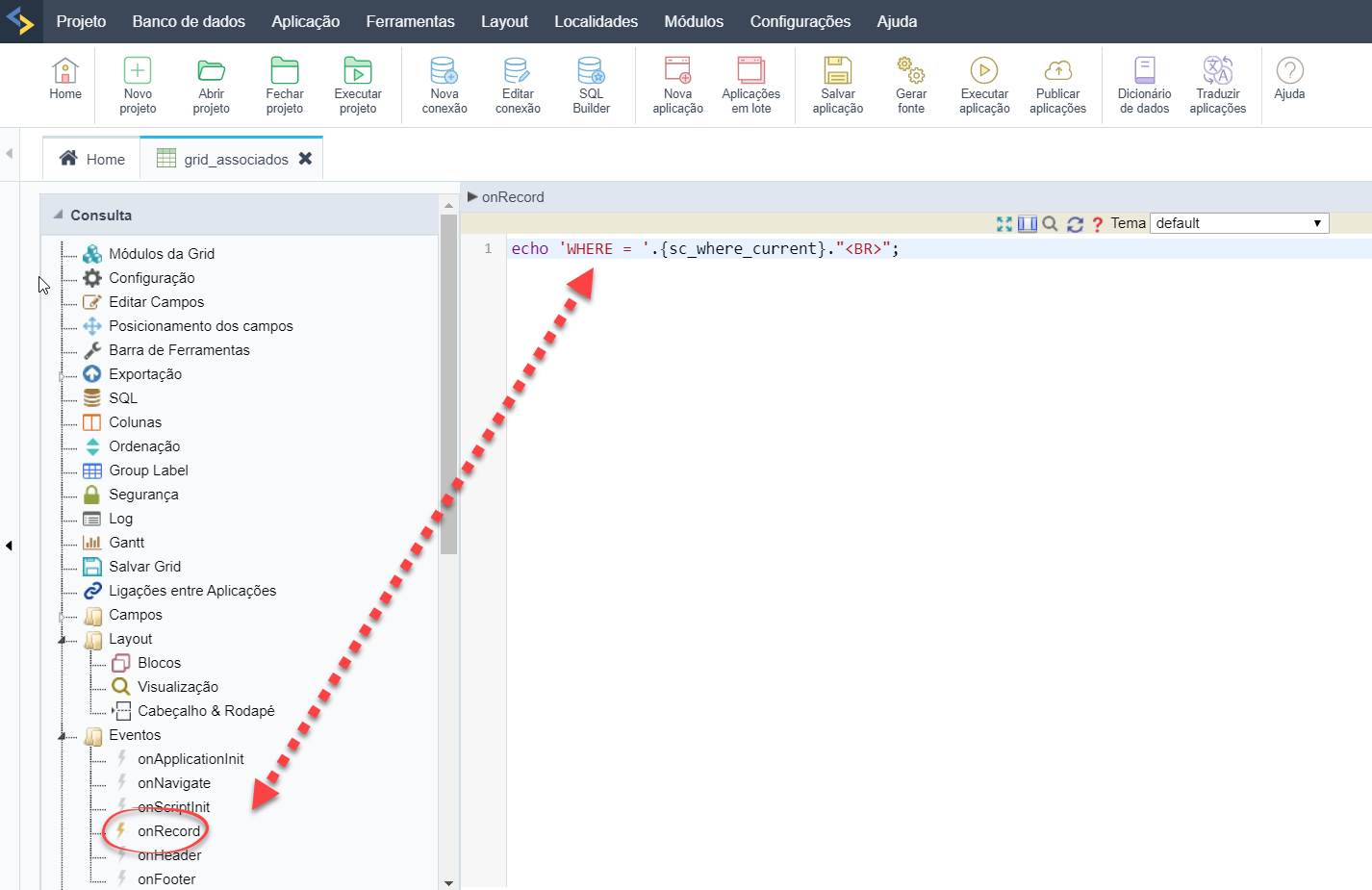The image size is (1372, 890).
Task: Open Posicionamento dos campos
Action: click(201, 326)
